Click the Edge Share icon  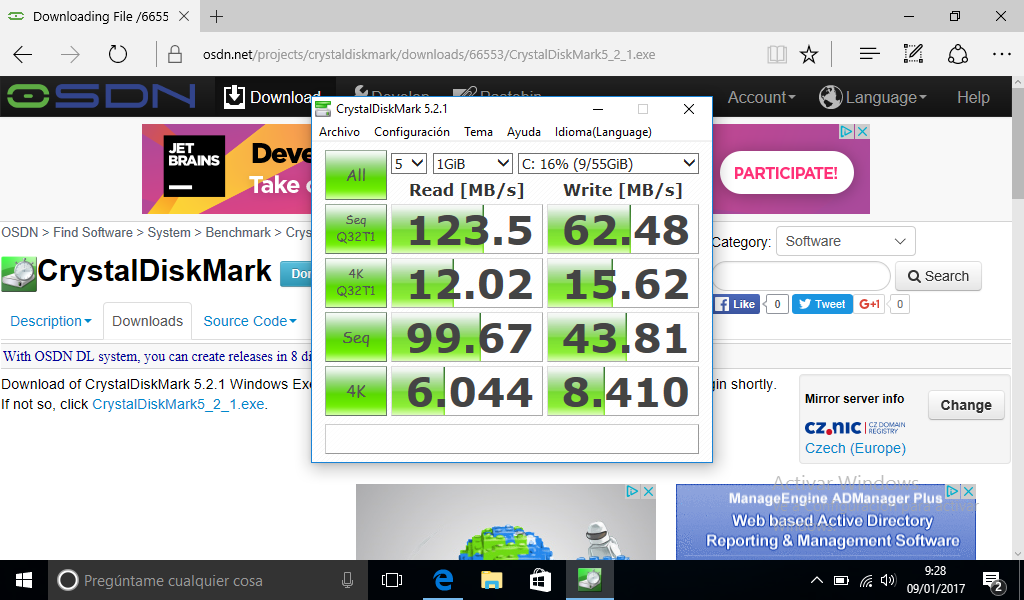pyautogui.click(x=957, y=54)
